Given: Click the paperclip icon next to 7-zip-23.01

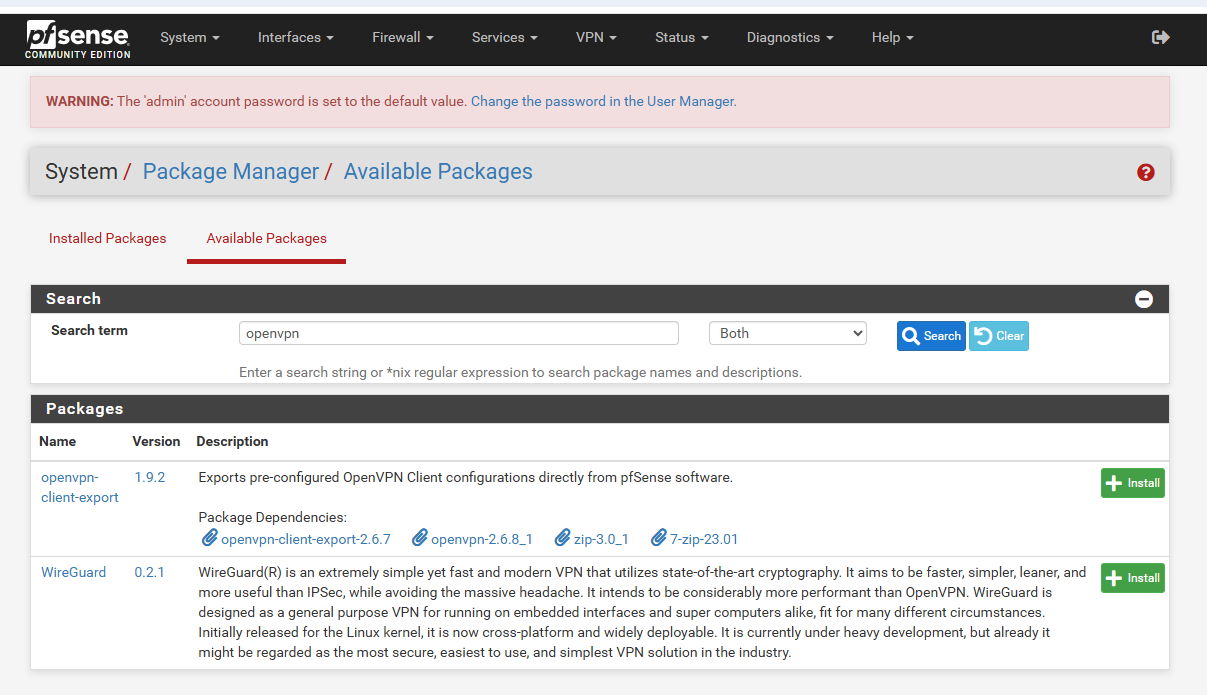Looking at the screenshot, I should pos(659,538).
